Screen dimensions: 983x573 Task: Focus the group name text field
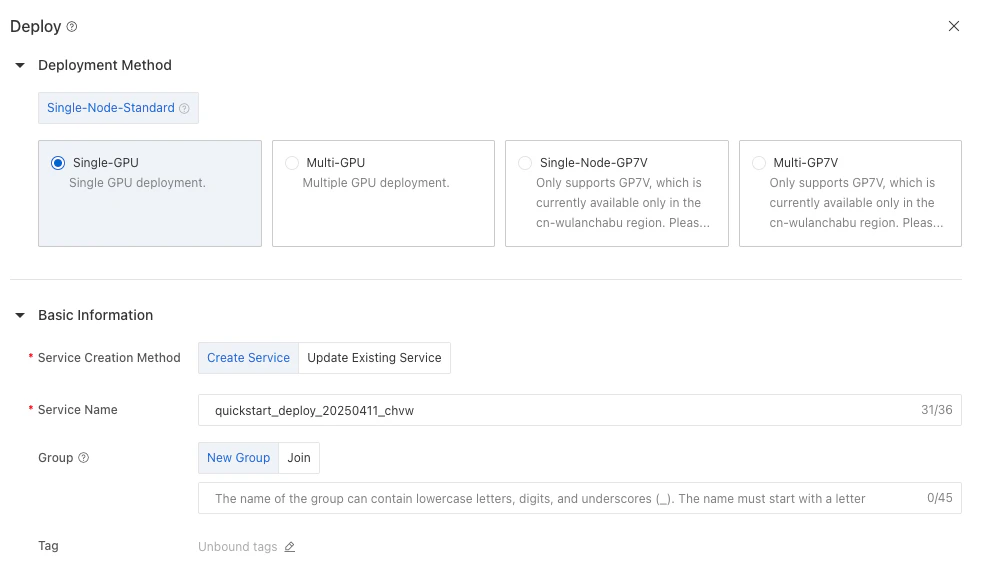pyautogui.click(x=579, y=498)
